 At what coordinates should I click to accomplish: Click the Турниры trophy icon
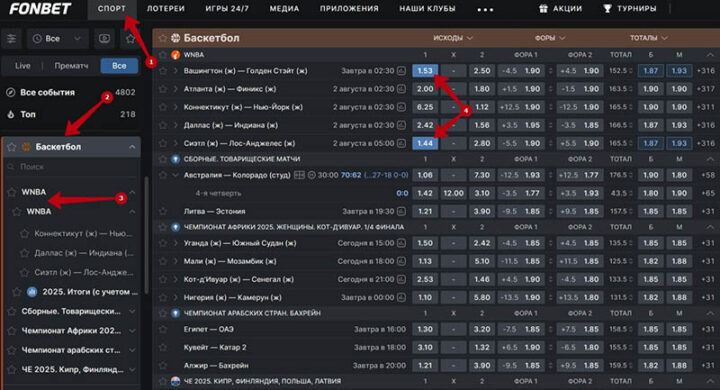pyautogui.click(x=607, y=8)
